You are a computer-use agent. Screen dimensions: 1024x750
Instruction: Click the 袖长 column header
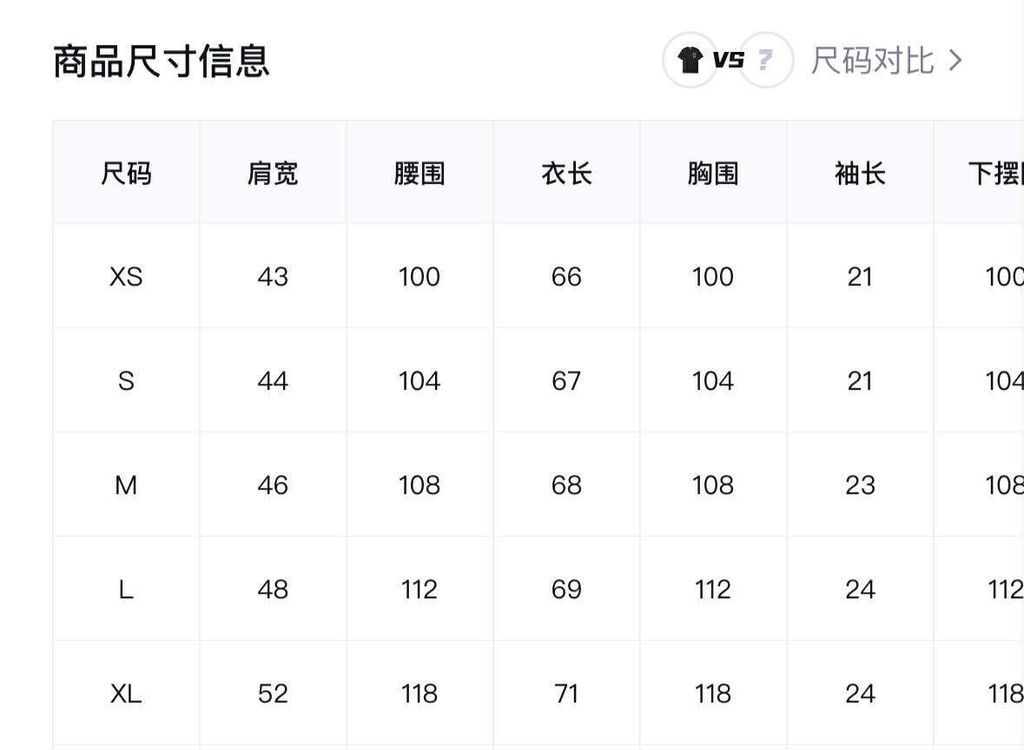[860, 174]
